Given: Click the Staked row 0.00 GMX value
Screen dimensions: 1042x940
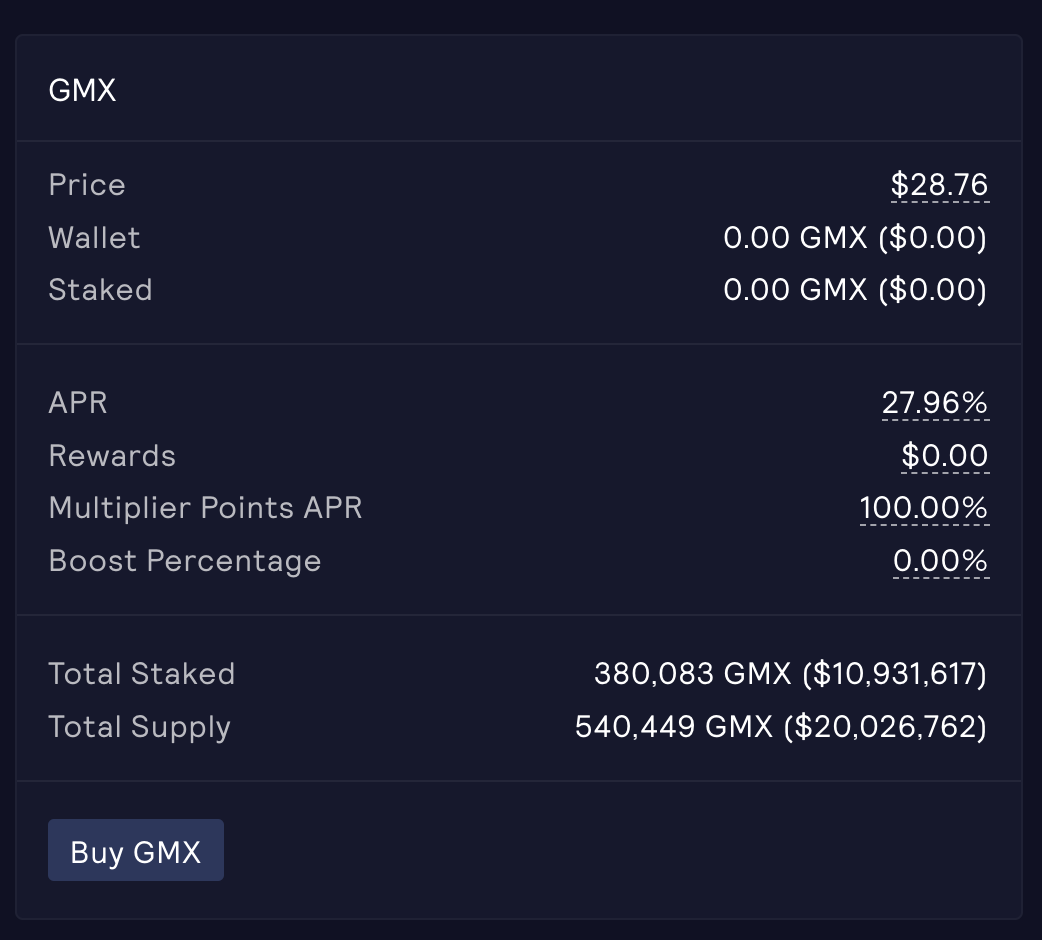Looking at the screenshot, I should (x=855, y=290).
